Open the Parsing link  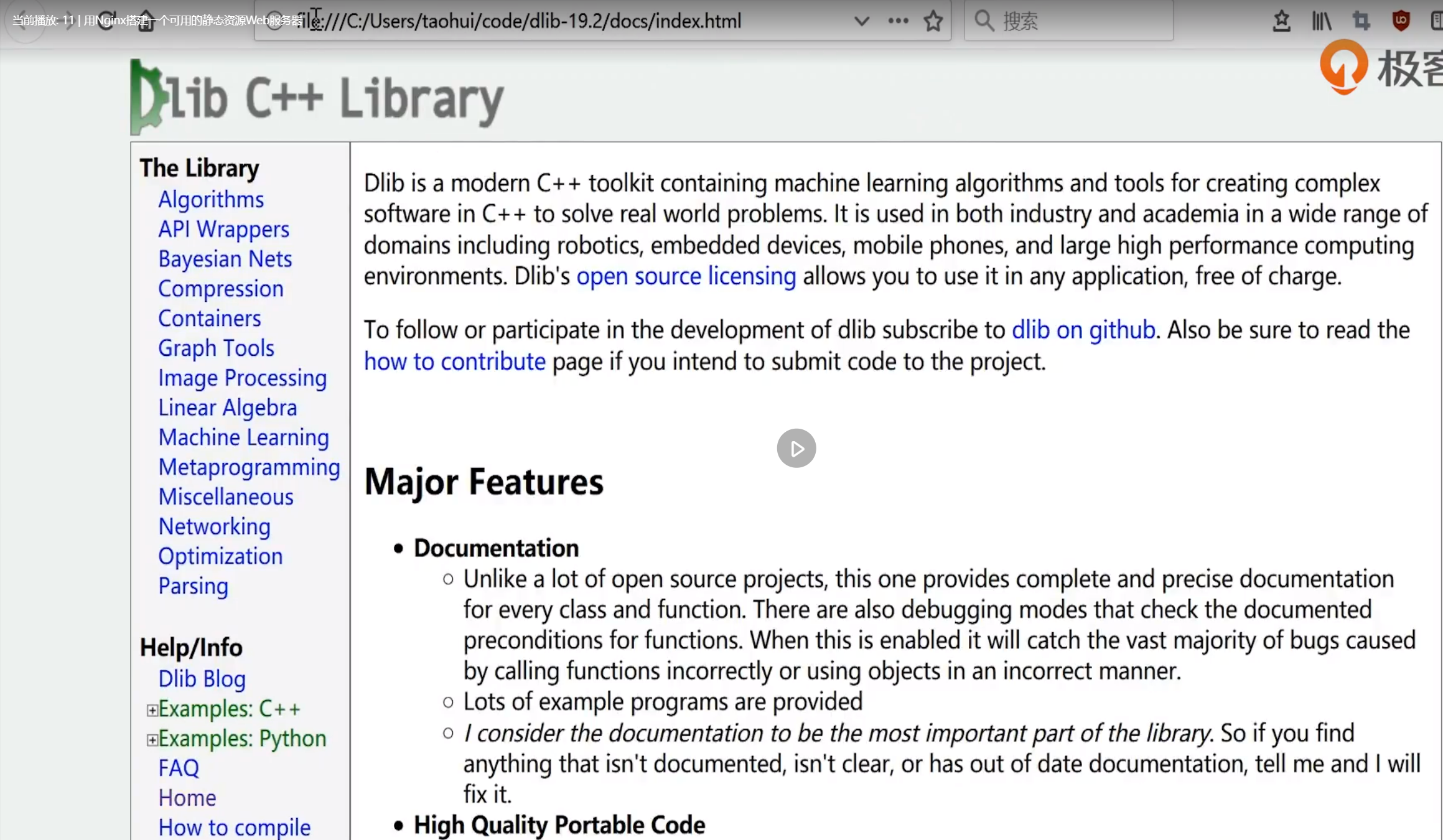(x=194, y=586)
